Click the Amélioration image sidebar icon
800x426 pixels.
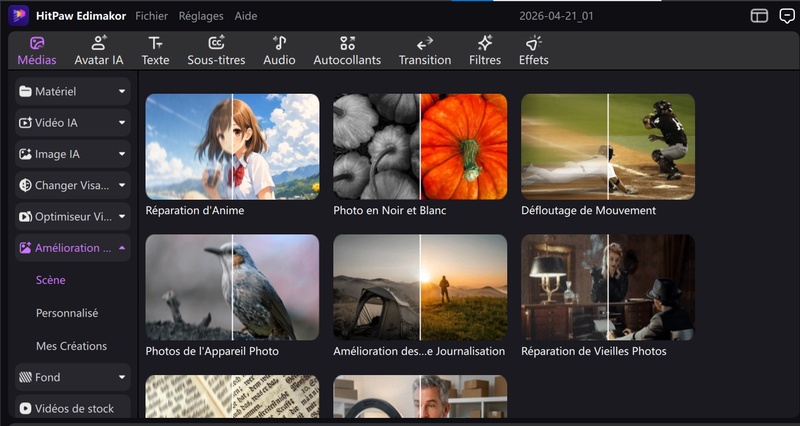point(25,248)
